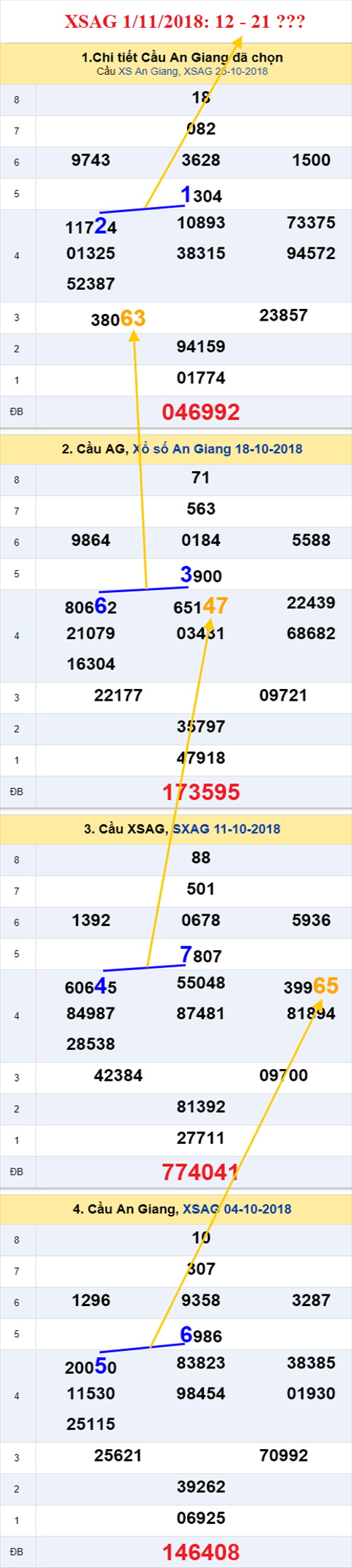Follow the 'Xổ số An Giang 18-10-2018' link

point(217,449)
